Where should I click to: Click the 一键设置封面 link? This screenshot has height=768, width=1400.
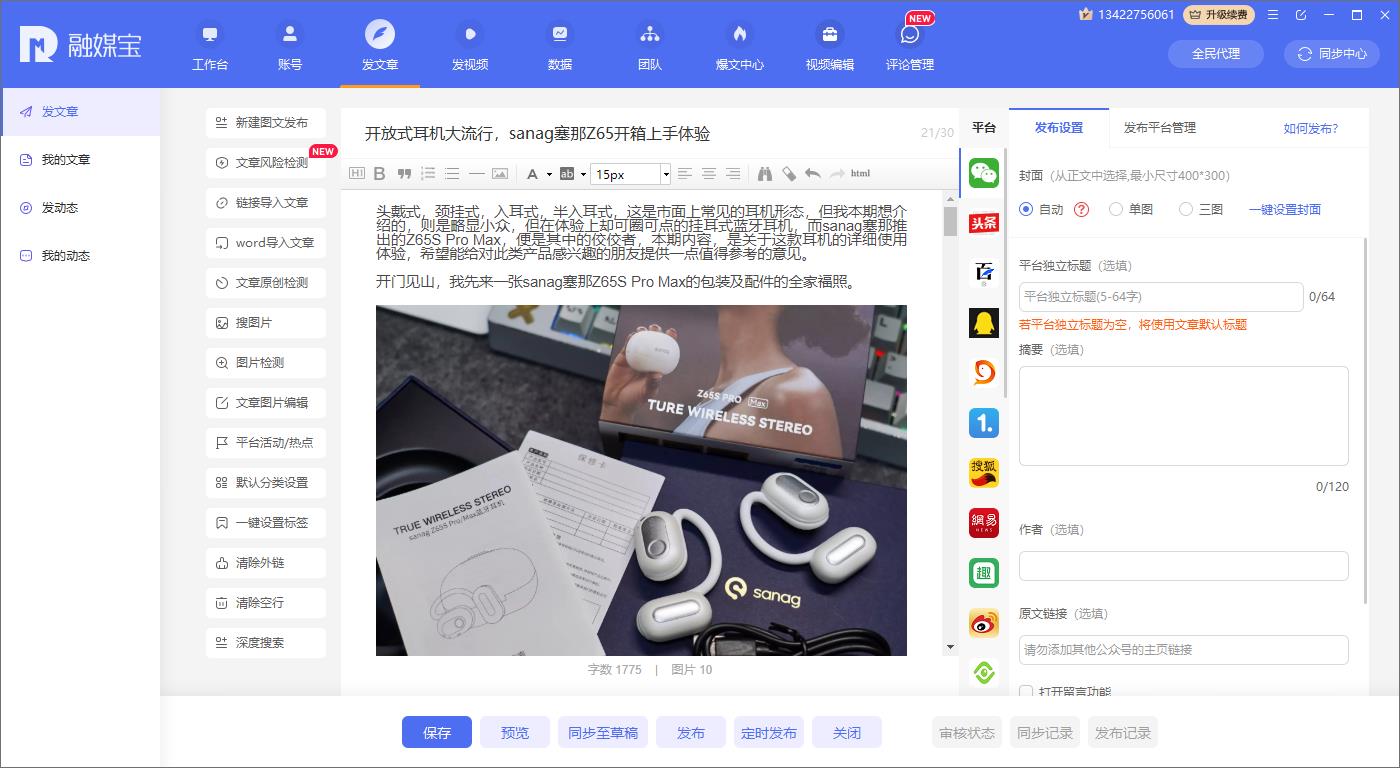click(1285, 210)
